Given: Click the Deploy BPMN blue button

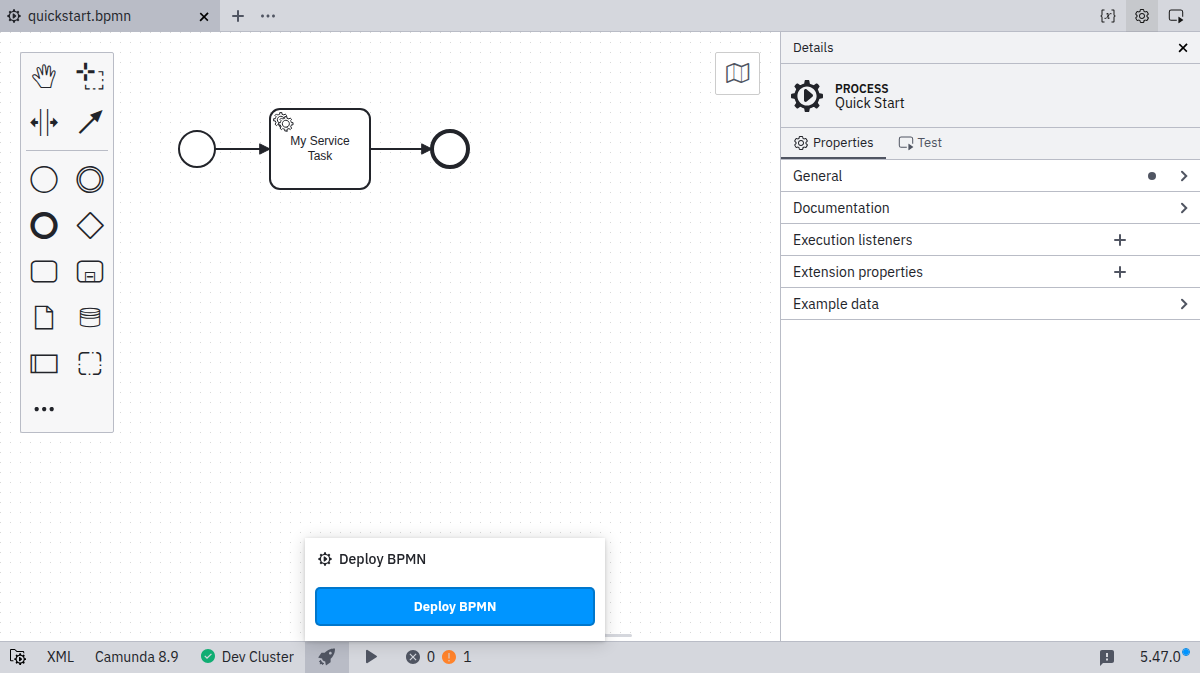Looking at the screenshot, I should point(455,607).
